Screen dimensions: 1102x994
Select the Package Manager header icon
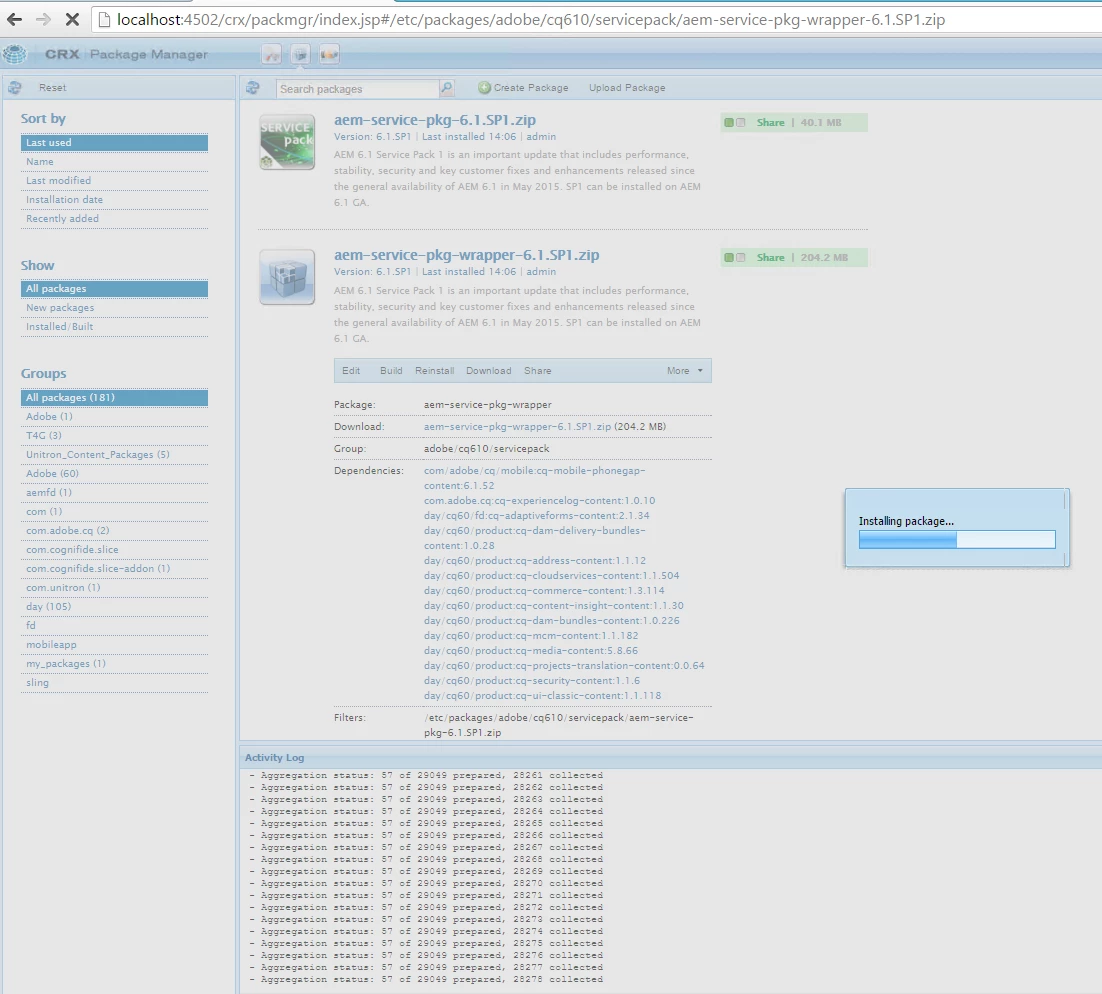click(x=300, y=54)
